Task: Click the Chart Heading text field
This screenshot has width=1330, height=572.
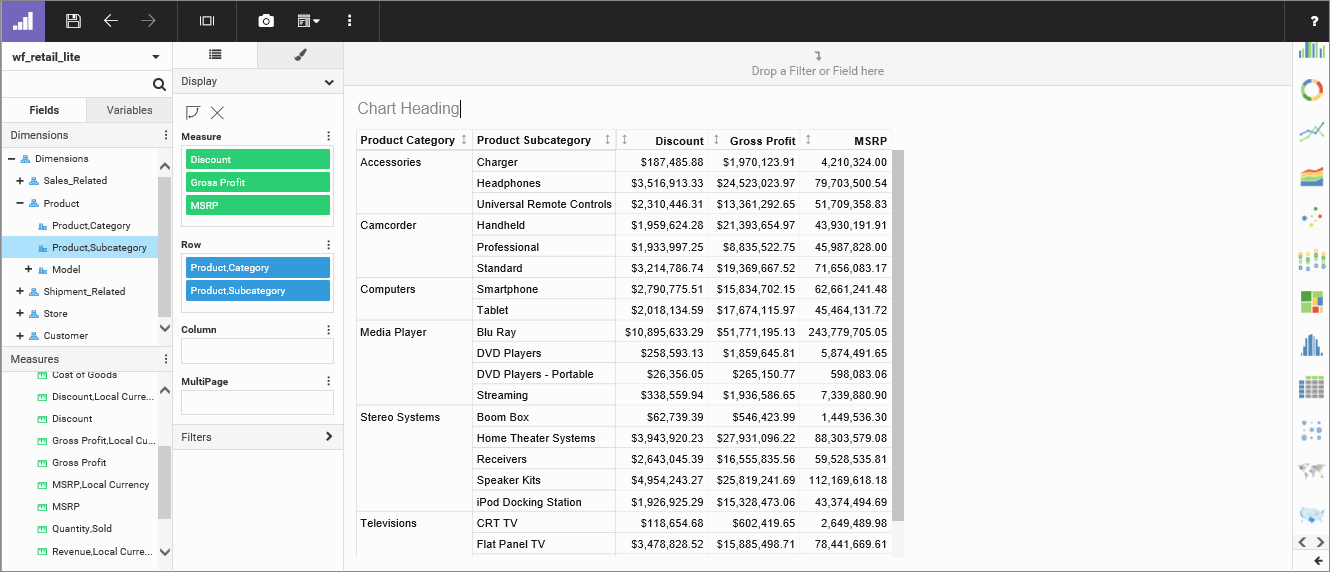Action: tap(409, 108)
